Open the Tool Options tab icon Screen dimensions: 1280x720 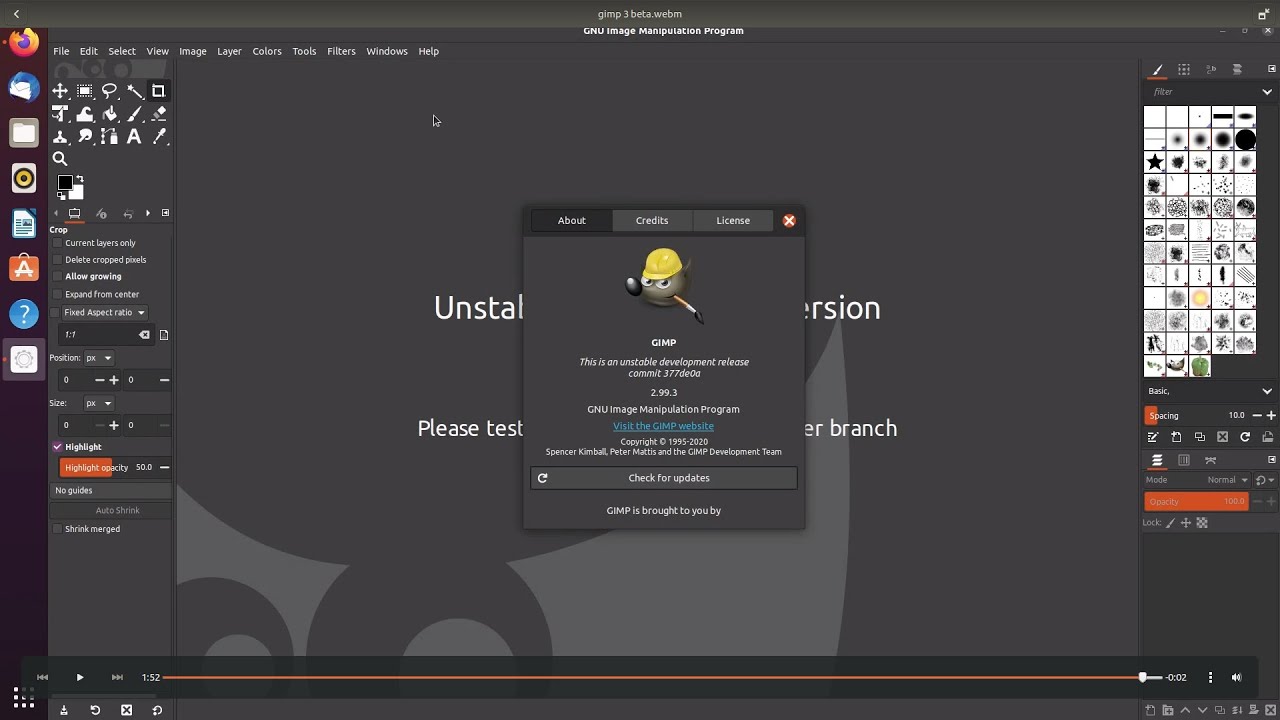coord(74,213)
